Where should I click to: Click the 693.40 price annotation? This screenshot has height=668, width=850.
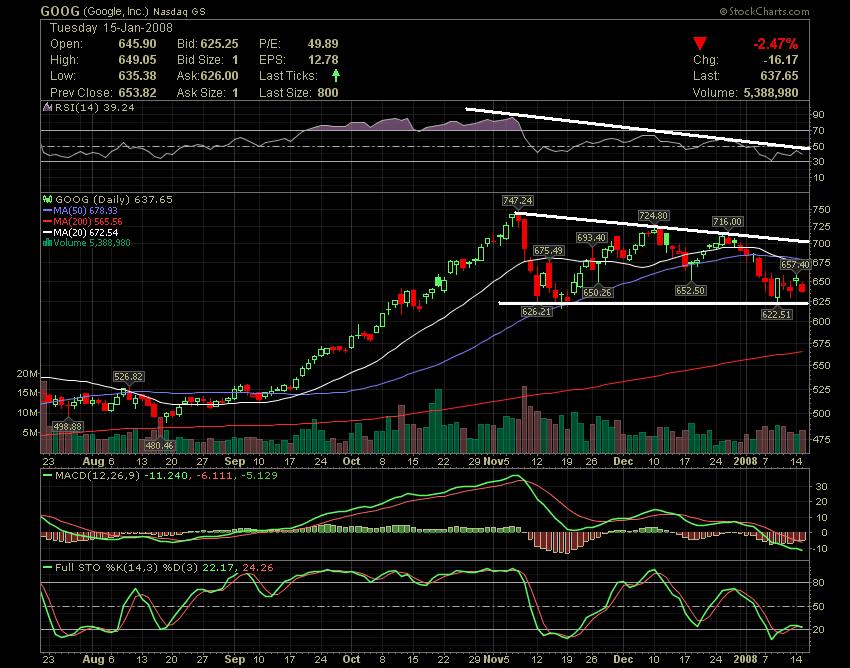591,237
